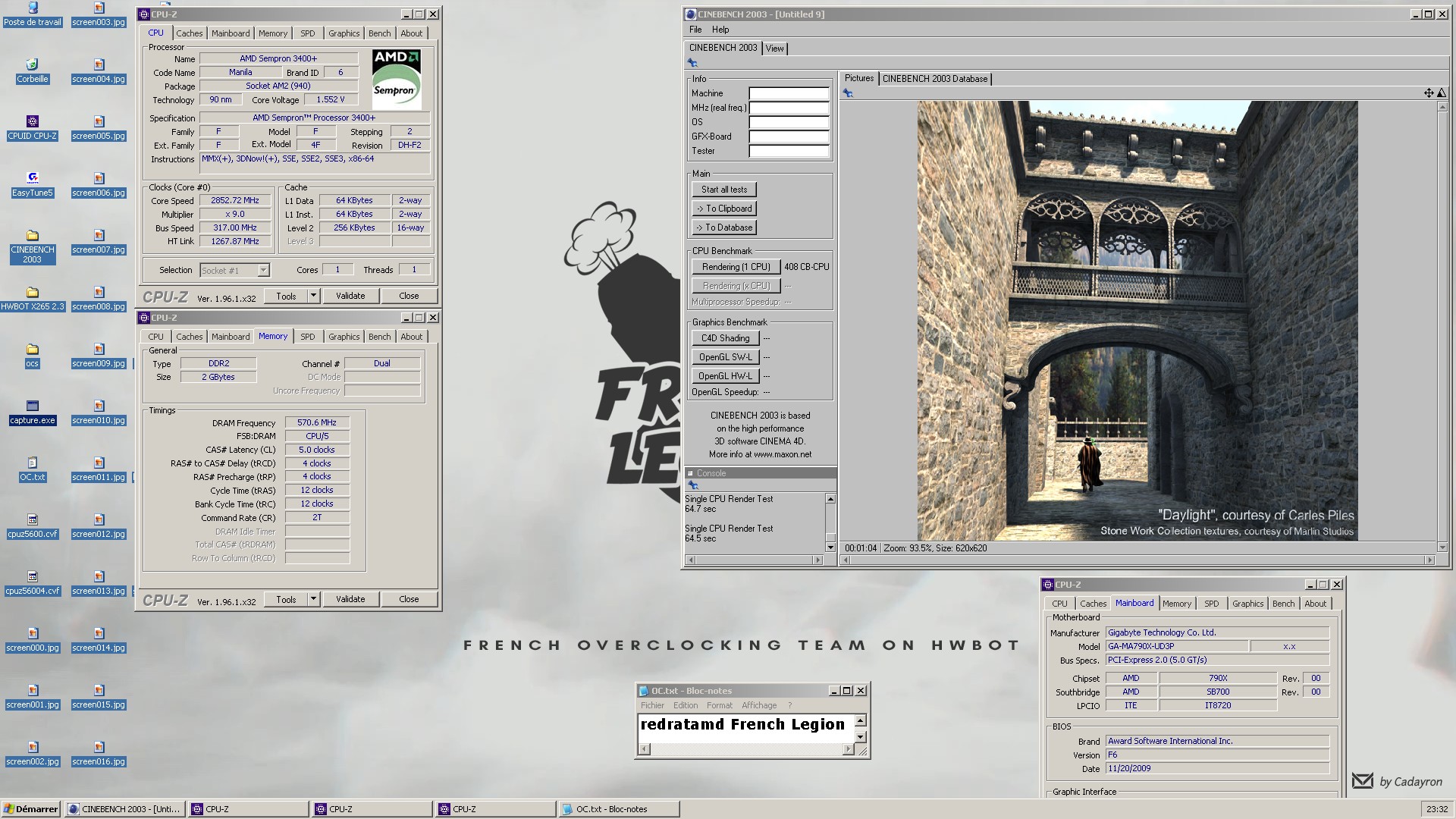The width and height of the screenshot is (1456, 819).
Task: Select screen012.jpg desktop file
Action: coord(99,526)
